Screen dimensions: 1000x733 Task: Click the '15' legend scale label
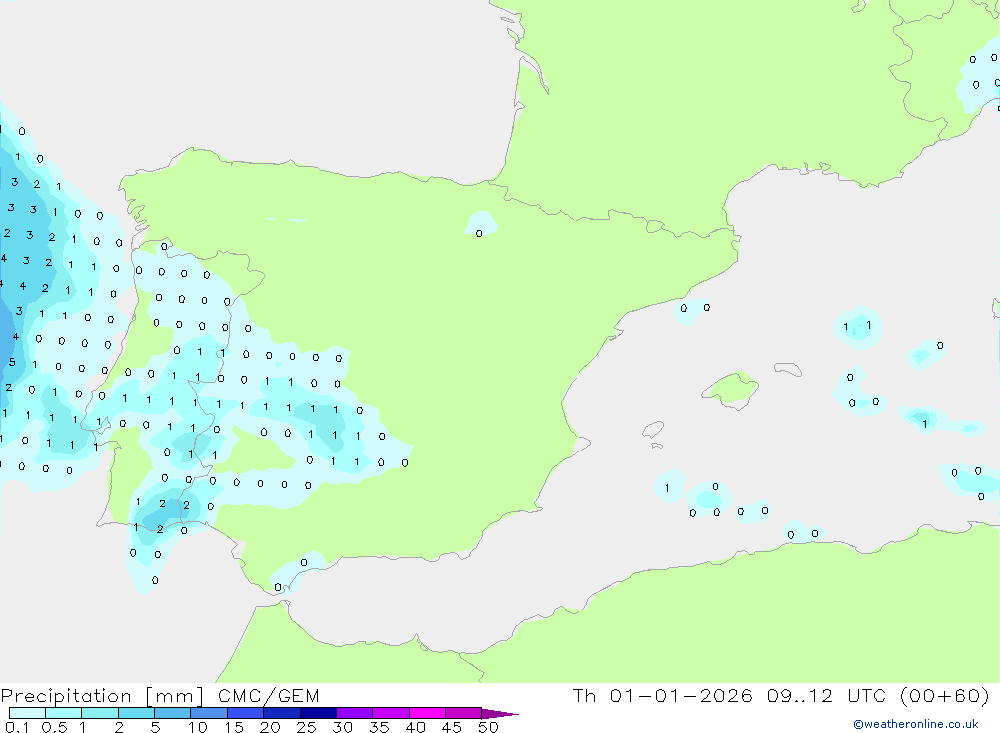pos(234,727)
